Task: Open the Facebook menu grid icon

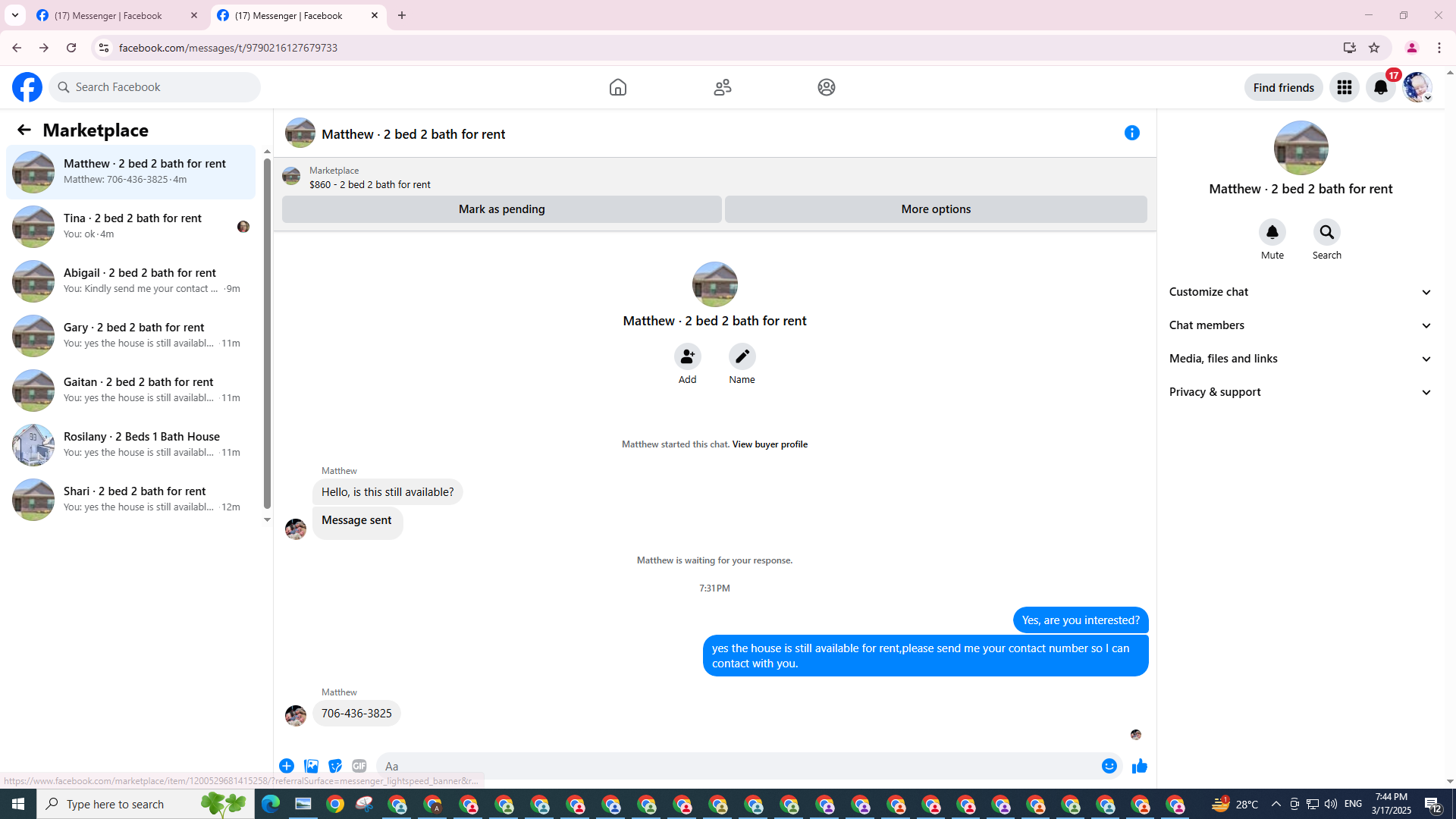Action: tap(1345, 87)
